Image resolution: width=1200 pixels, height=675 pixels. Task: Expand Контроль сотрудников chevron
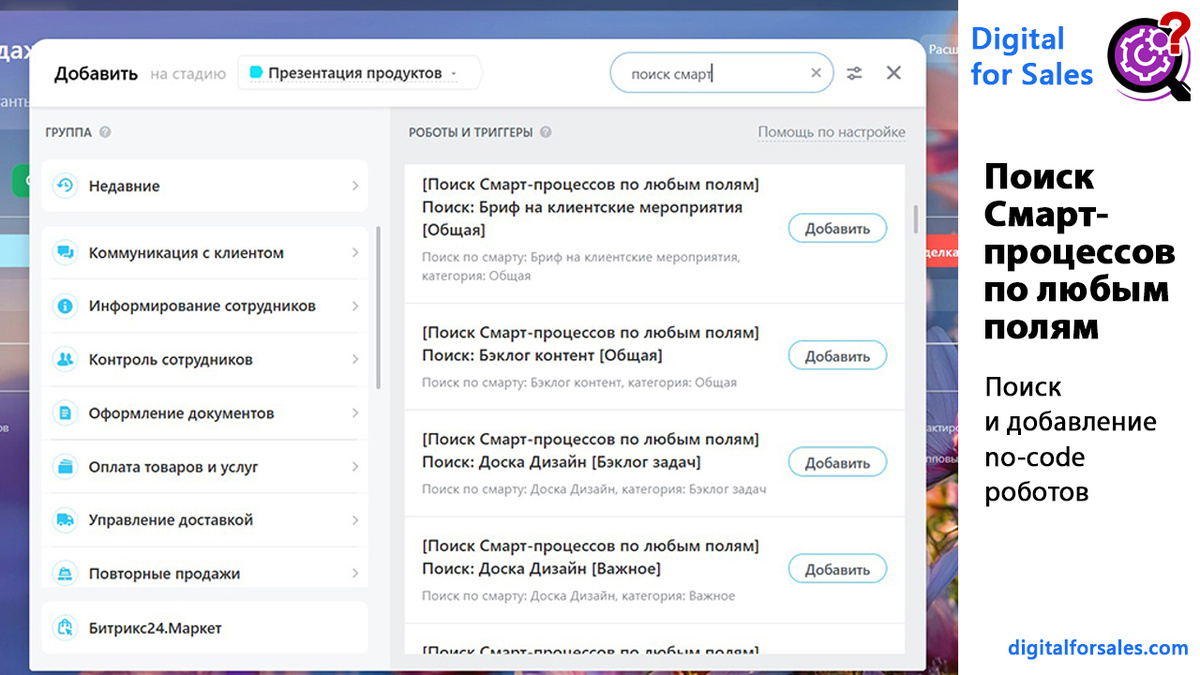click(355, 360)
